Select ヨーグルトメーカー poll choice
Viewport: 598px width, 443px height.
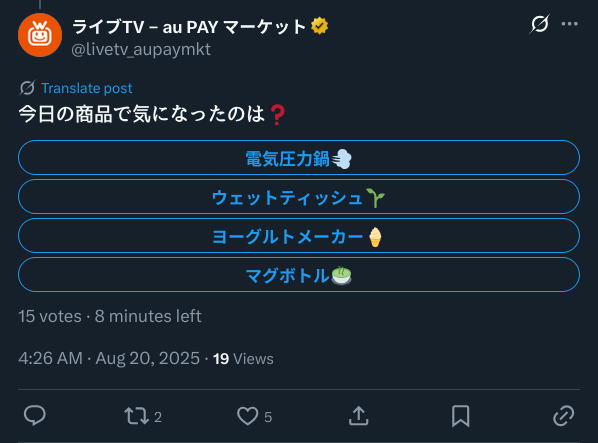coord(299,236)
